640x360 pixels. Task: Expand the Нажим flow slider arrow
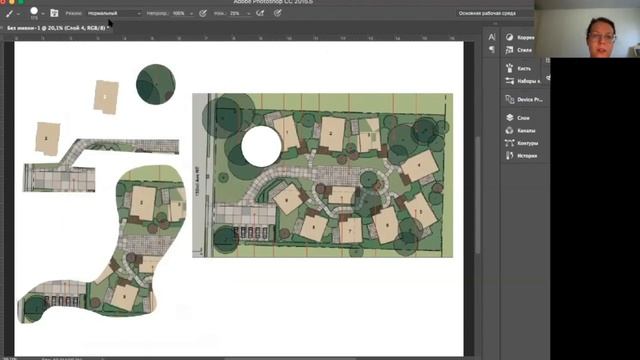point(248,14)
